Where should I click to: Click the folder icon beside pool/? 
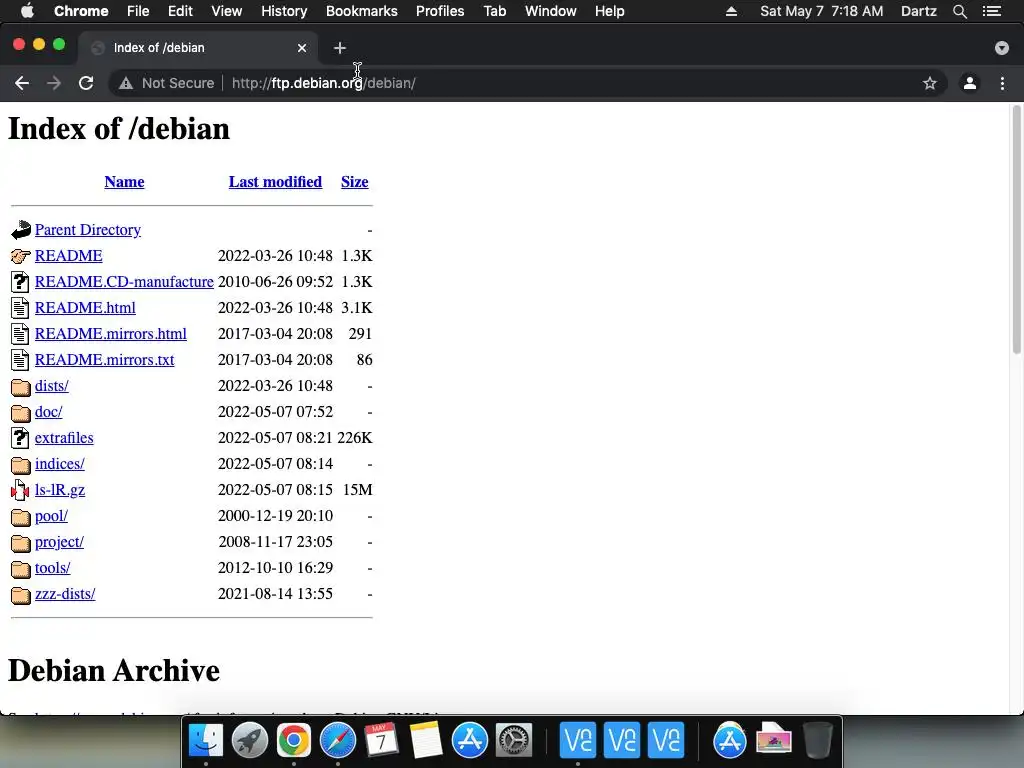click(x=21, y=517)
